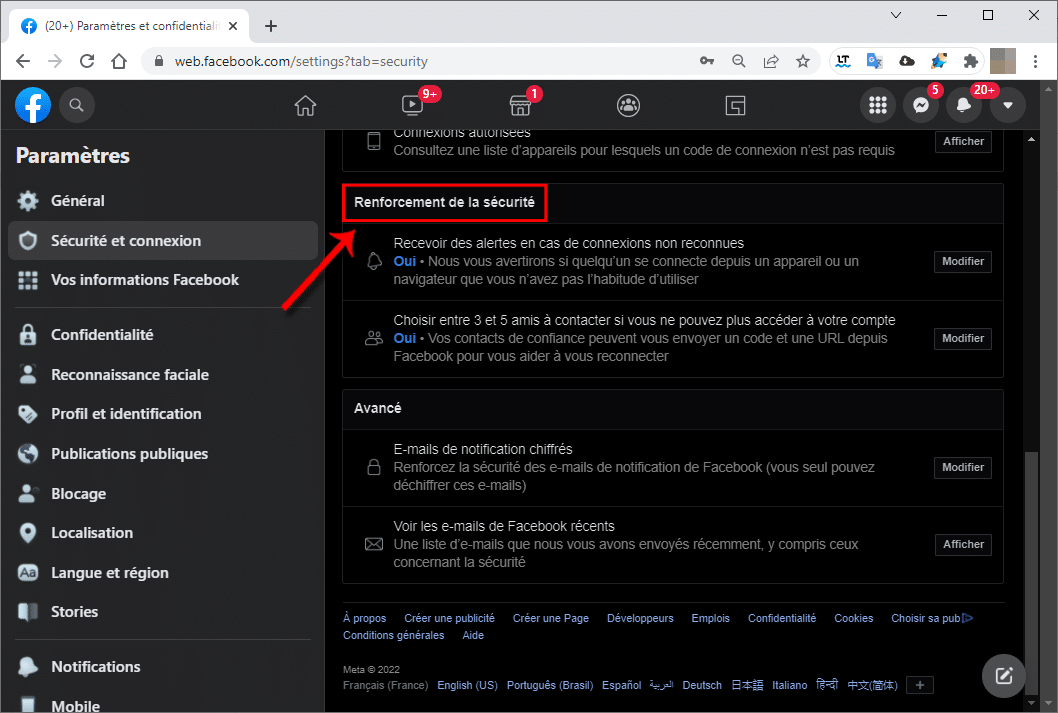Click Afficher for Connexions autorisées
1058x713 pixels.
pyautogui.click(x=963, y=142)
